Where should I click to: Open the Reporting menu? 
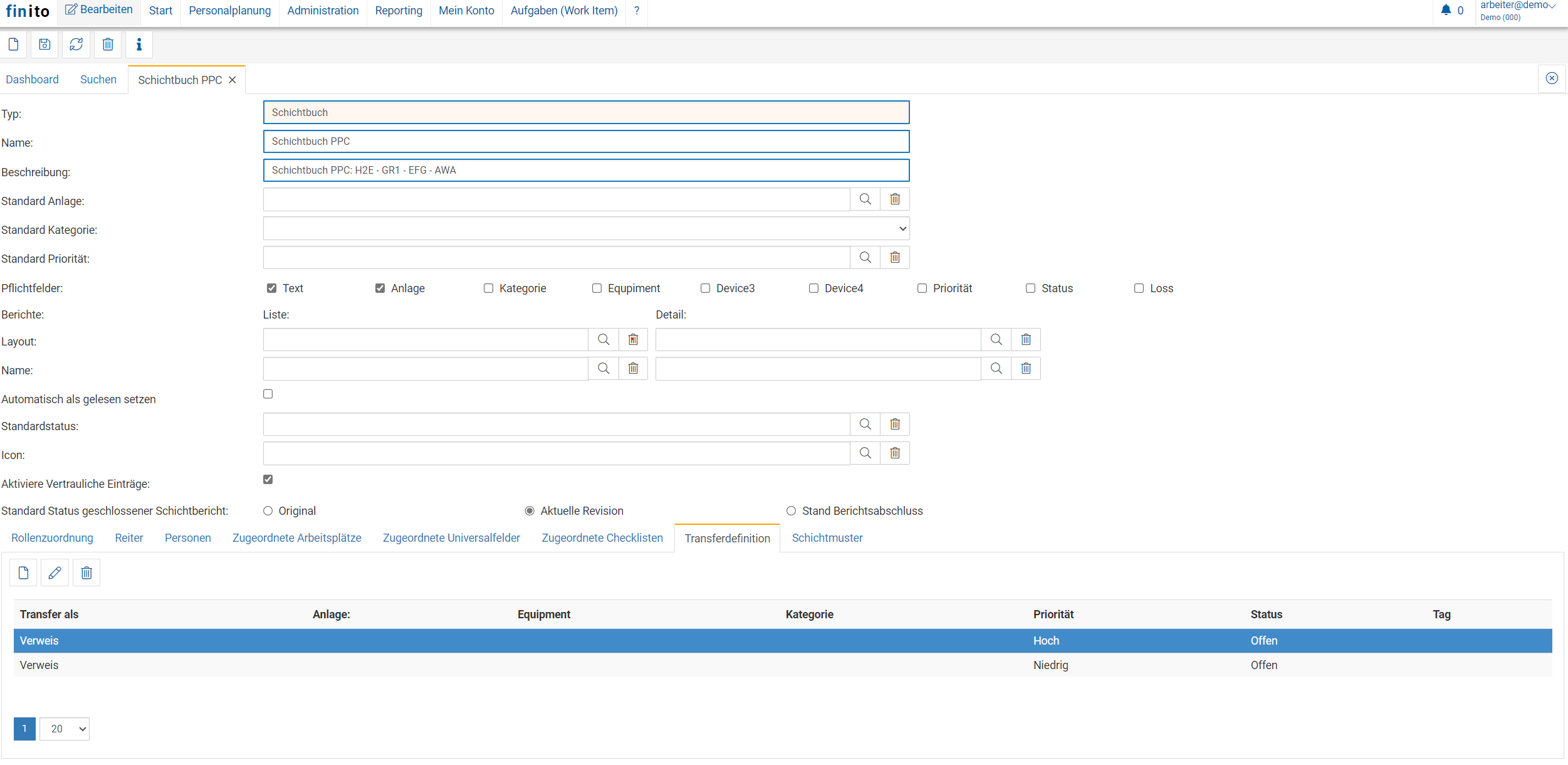[x=399, y=11]
